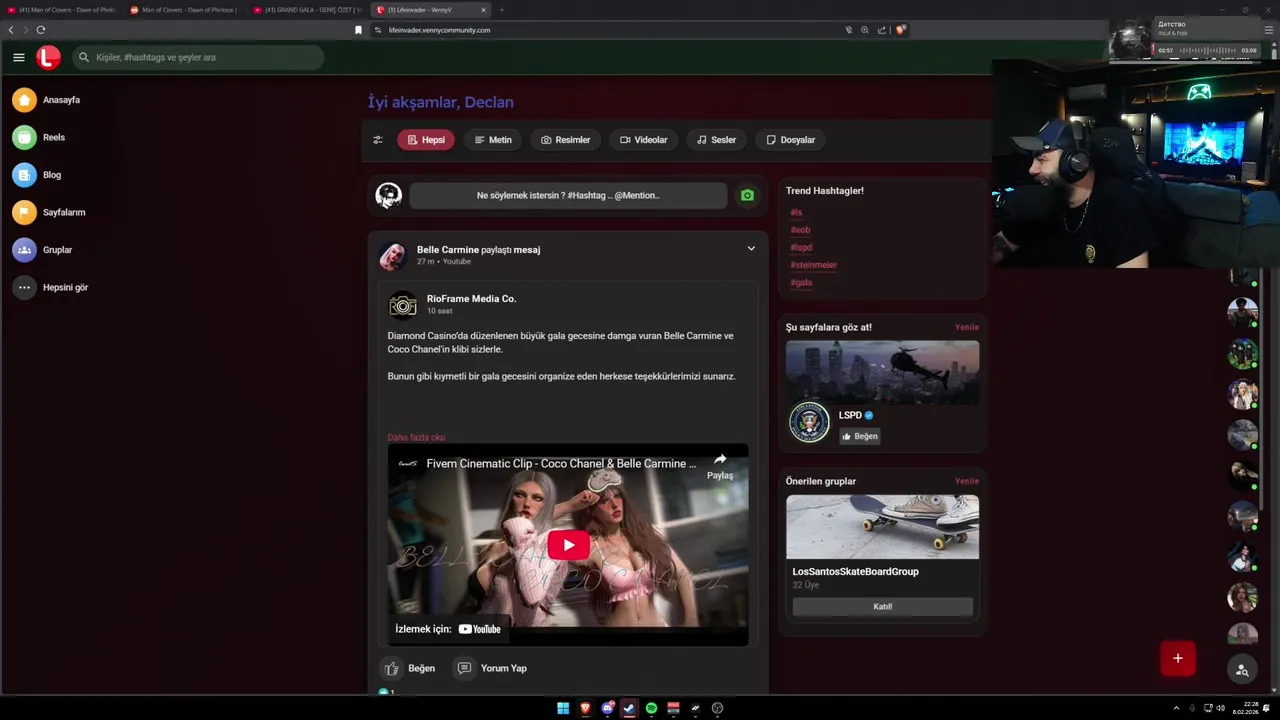Open the hamburger menu beside Lifeinvader logo
1280x720 pixels.
19,57
